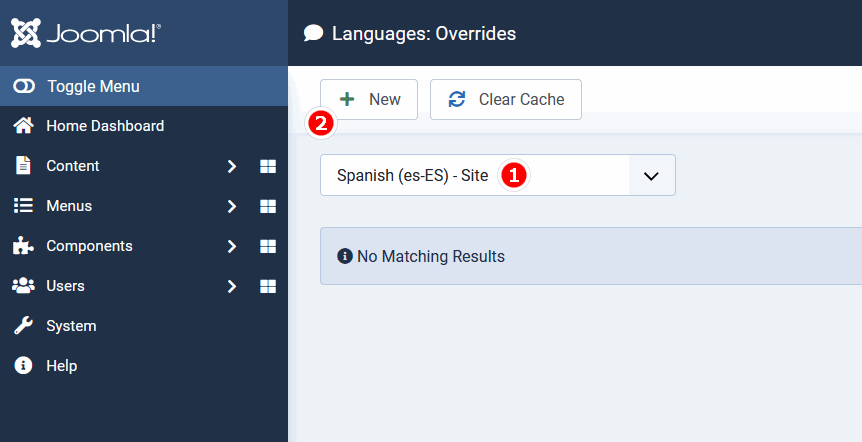862x442 pixels.
Task: Expand the Content submenu chevron
Action: tap(231, 166)
